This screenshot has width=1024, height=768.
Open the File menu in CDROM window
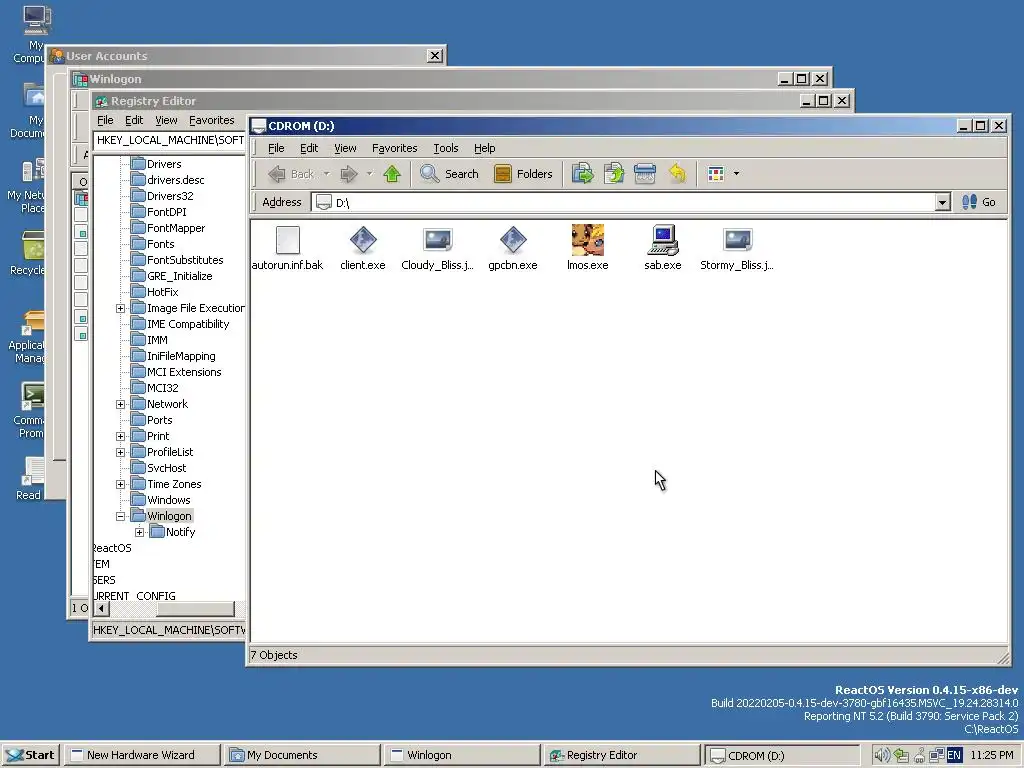click(276, 148)
